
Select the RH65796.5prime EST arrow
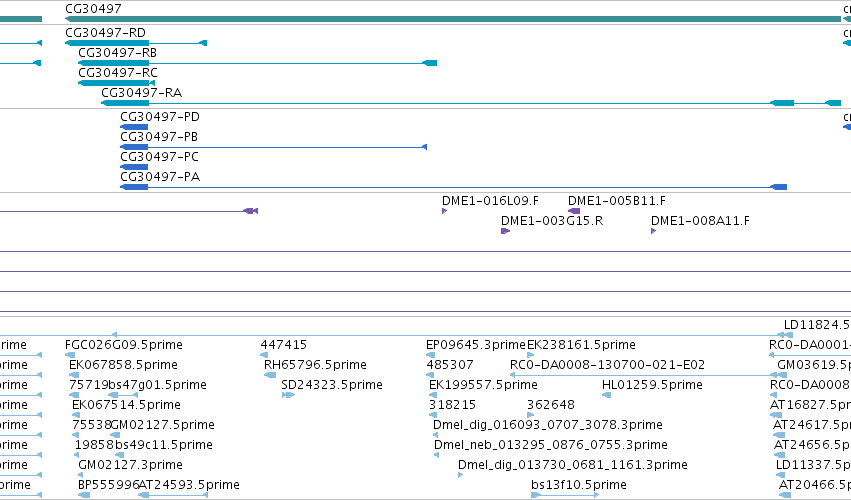coord(270,375)
